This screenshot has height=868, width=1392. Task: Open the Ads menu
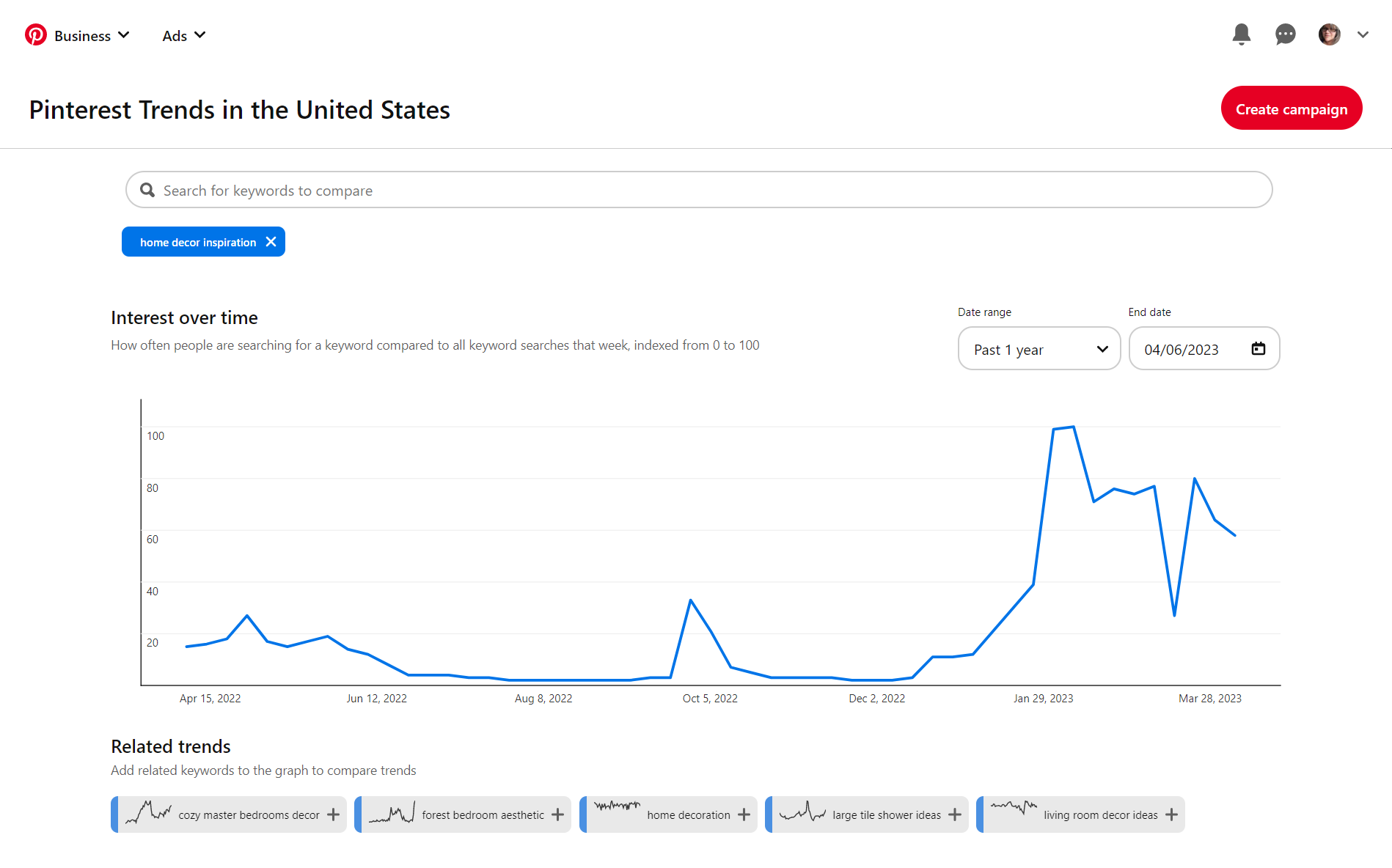183,35
